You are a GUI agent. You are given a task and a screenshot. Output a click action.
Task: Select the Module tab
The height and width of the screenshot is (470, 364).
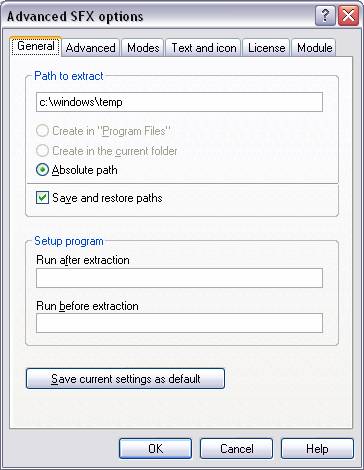pyautogui.click(x=314, y=48)
